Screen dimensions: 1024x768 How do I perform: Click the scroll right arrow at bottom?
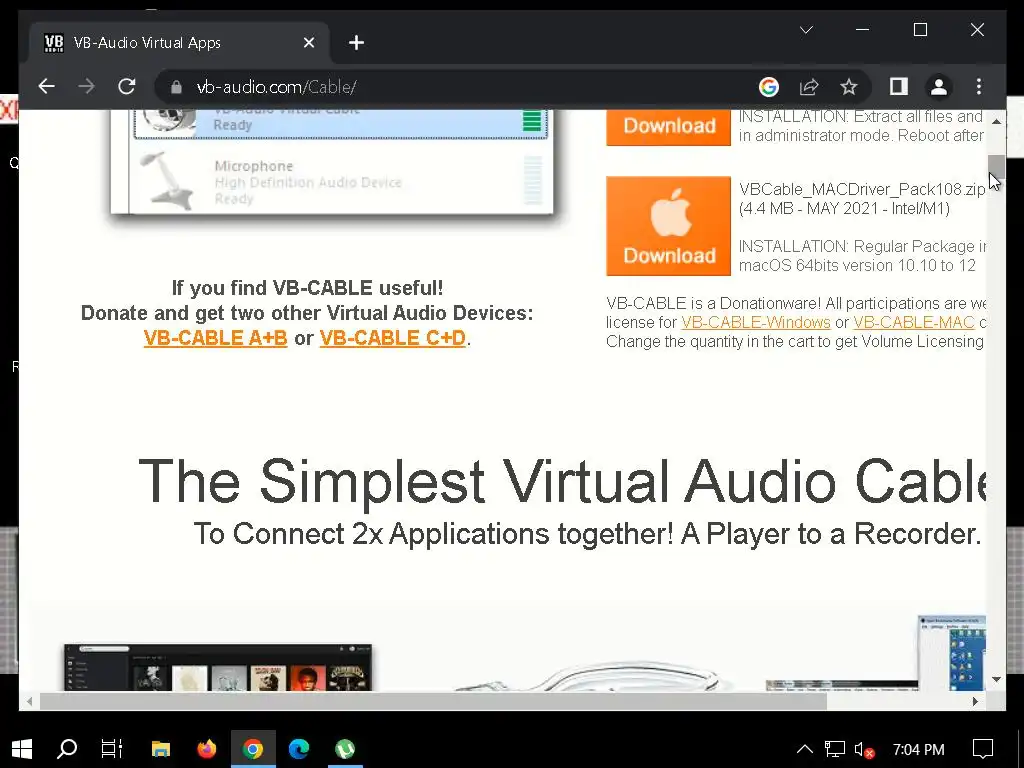(x=975, y=701)
